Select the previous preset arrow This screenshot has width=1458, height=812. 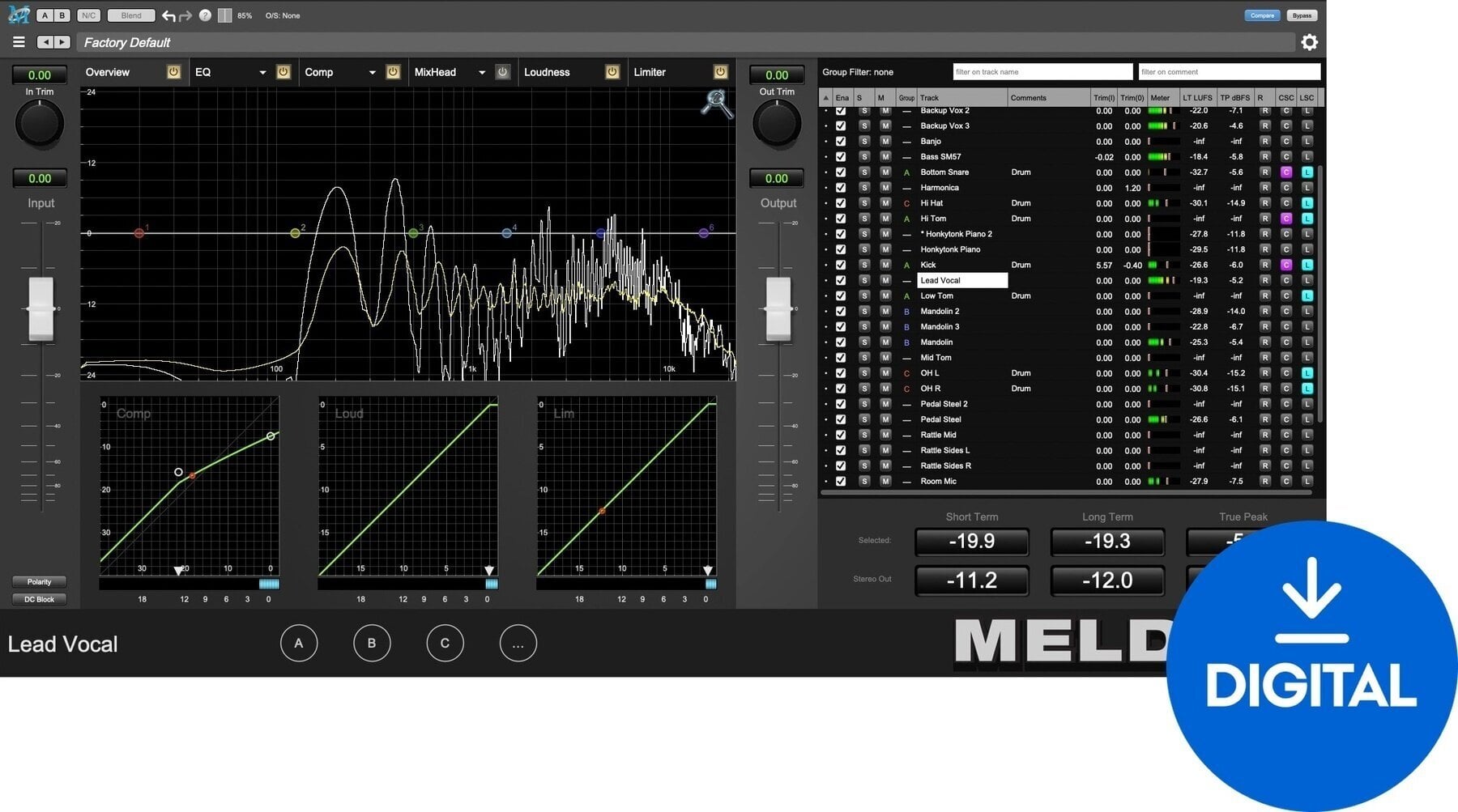[45, 42]
